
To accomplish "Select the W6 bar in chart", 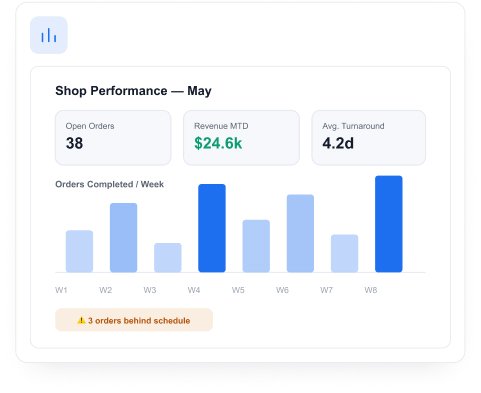I will click(x=300, y=233).
